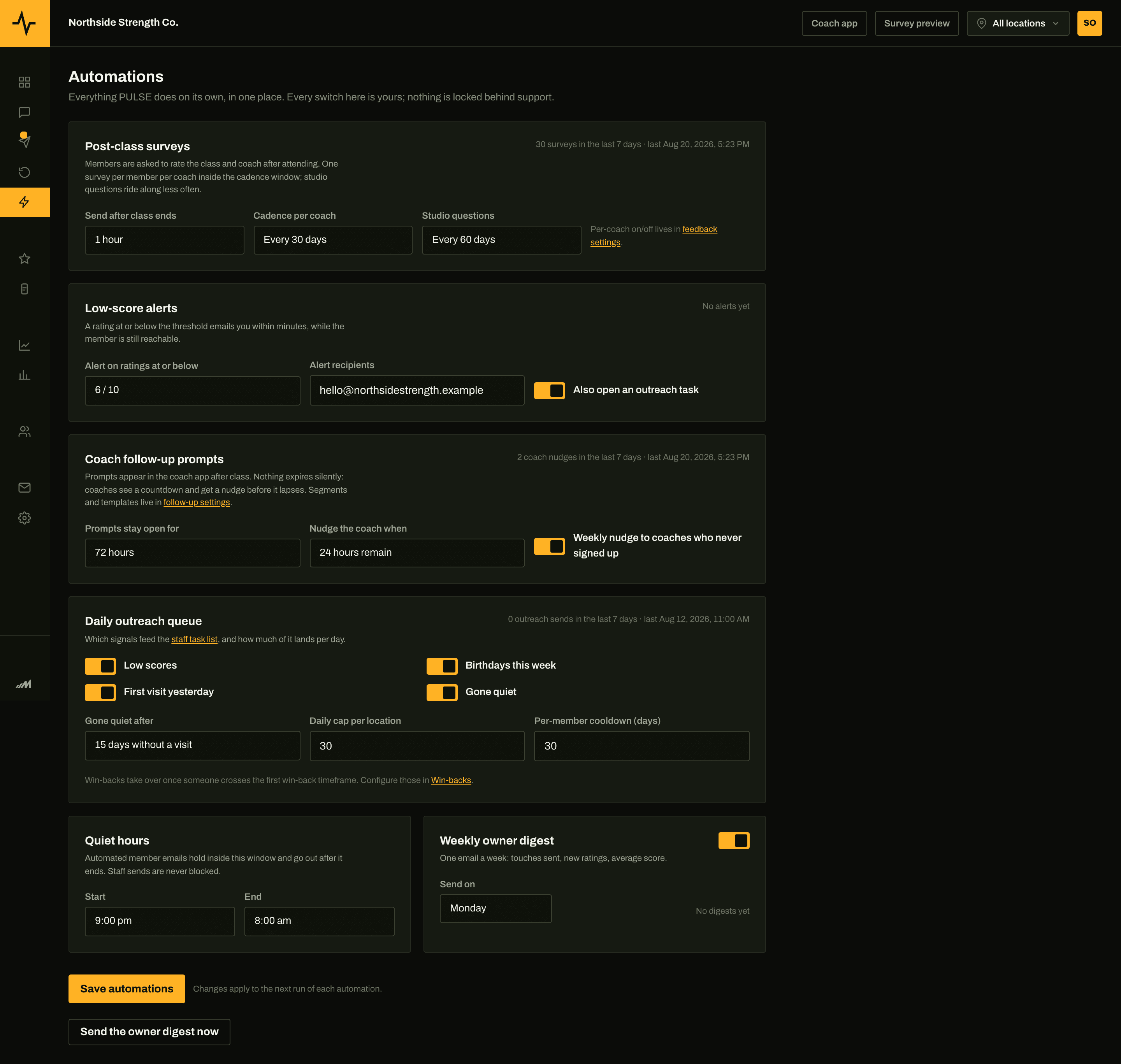
Task: Toggle the Low scores signal
Action: pos(100,666)
